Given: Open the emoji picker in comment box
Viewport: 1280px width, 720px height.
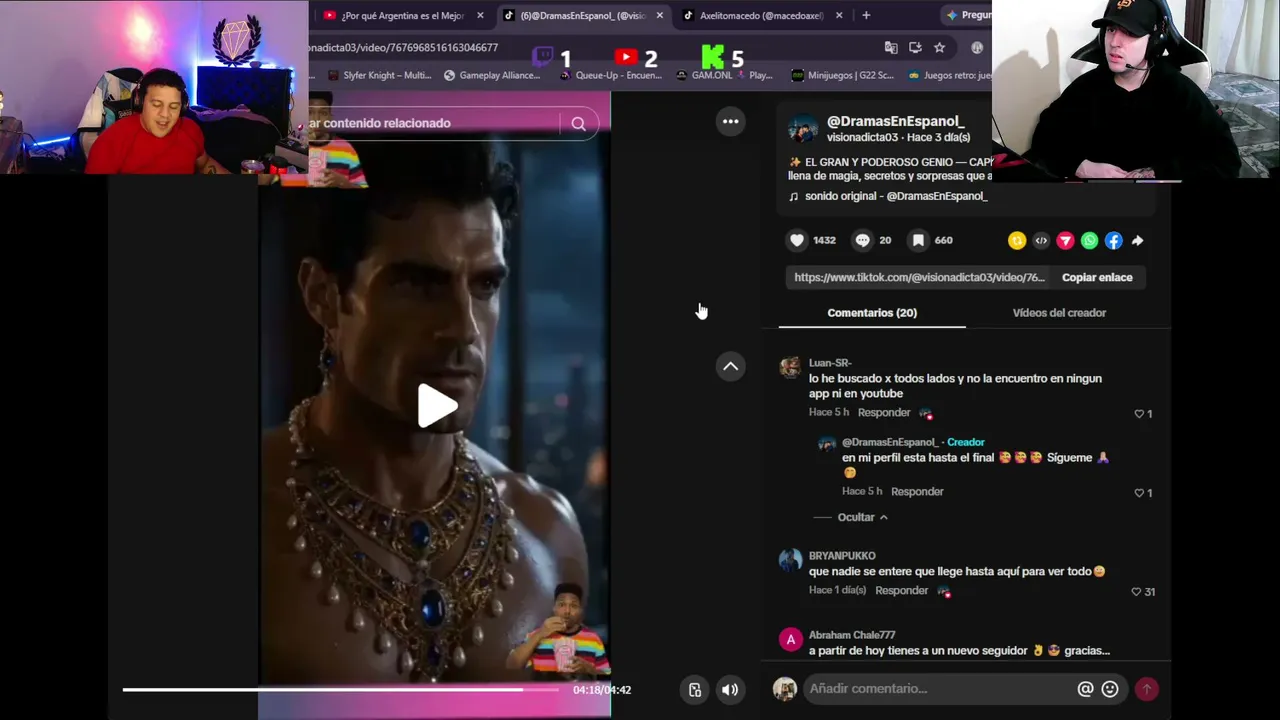Looking at the screenshot, I should [1110, 688].
